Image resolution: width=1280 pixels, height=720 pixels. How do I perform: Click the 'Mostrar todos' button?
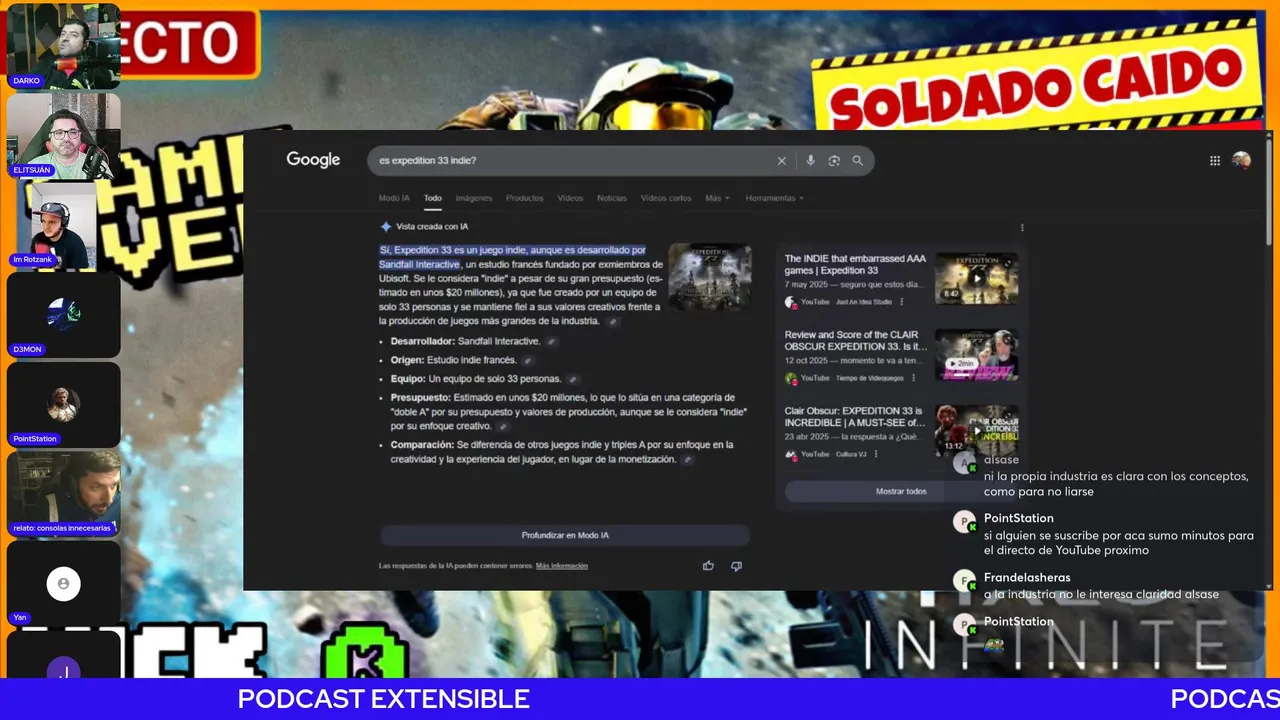coord(901,491)
